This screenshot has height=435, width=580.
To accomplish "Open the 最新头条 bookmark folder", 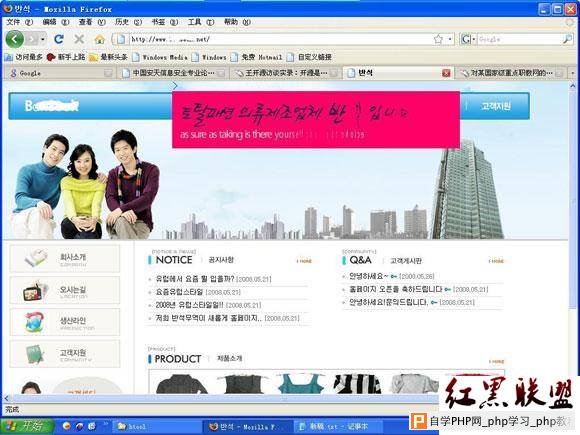I will pos(109,57).
